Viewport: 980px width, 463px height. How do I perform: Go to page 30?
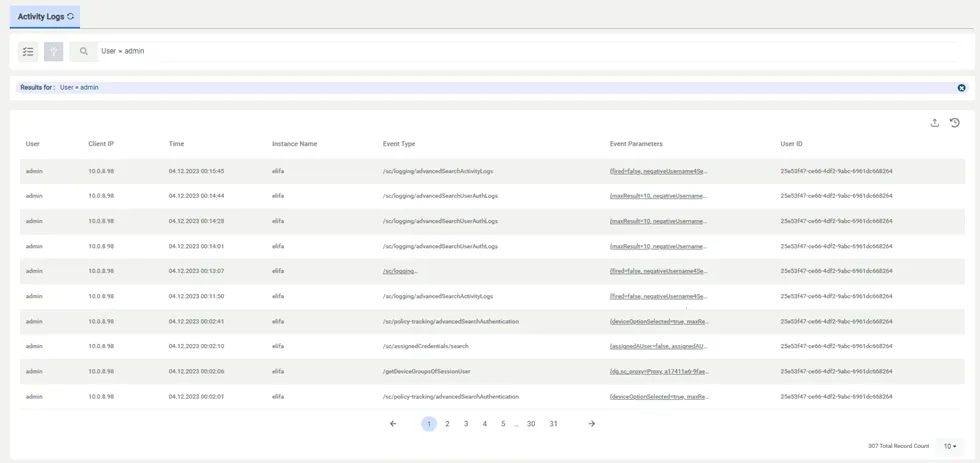pyautogui.click(x=531, y=424)
